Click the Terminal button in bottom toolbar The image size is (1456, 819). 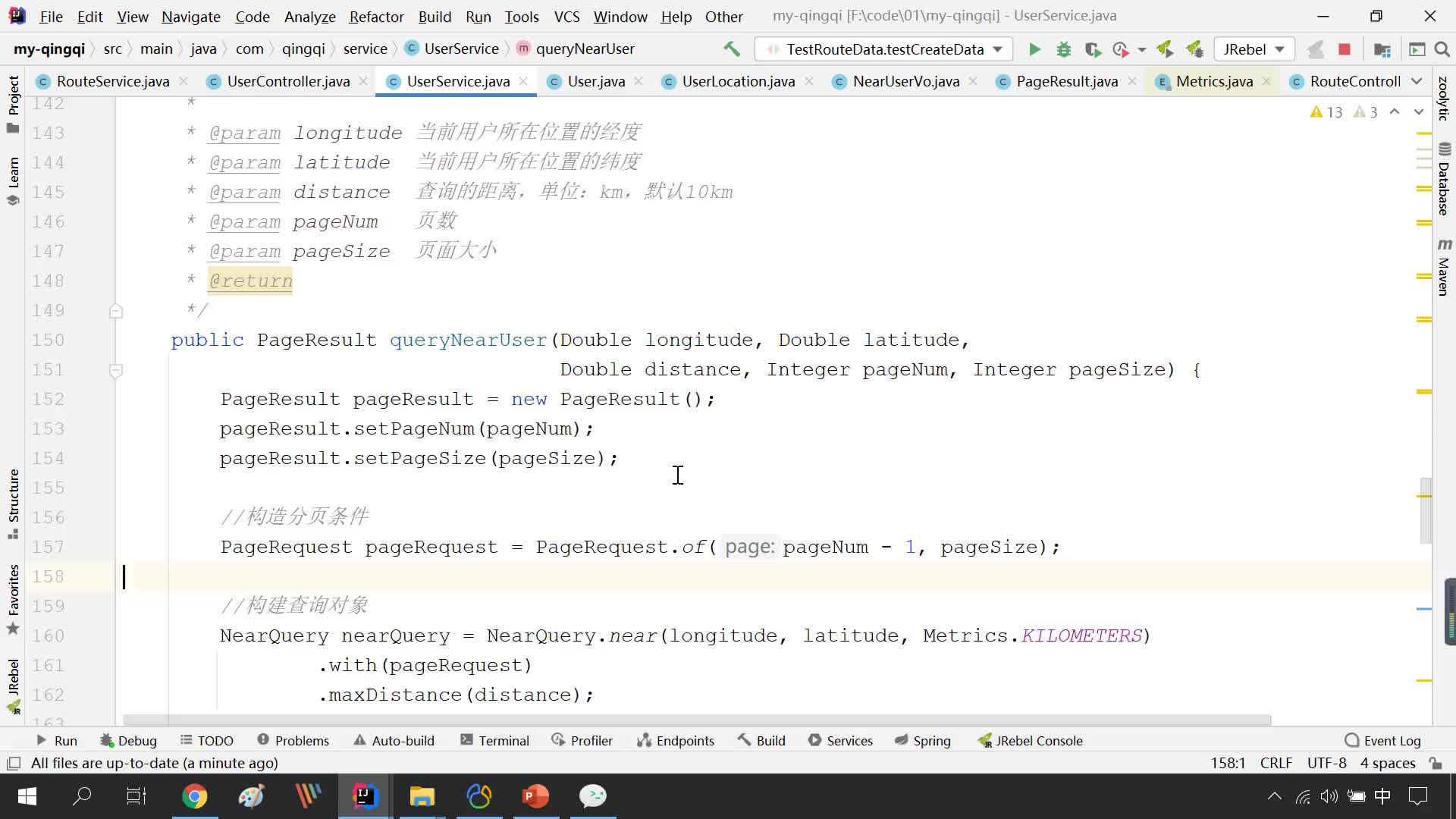click(x=503, y=740)
